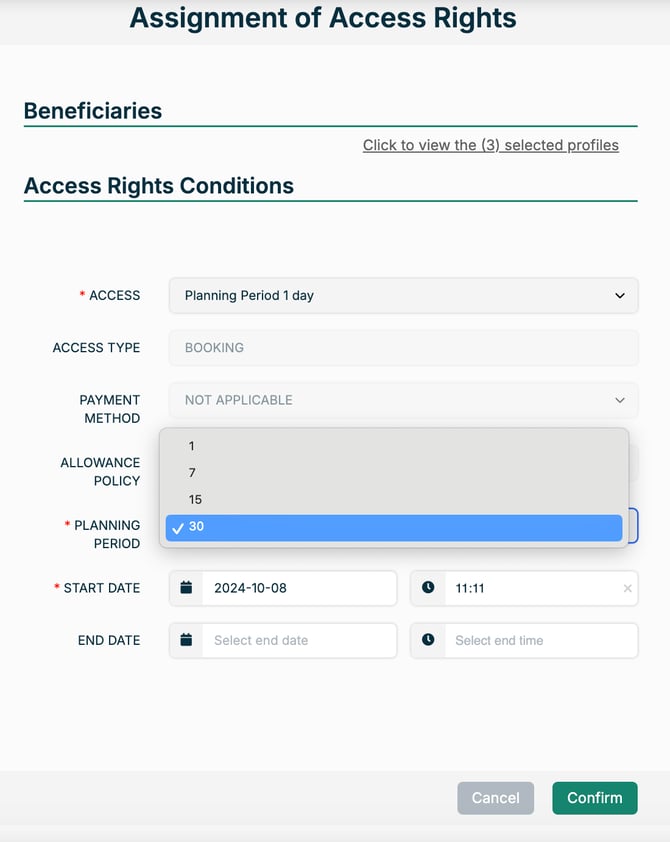
Task: Click the calendar icon beside end date
Action: point(186,640)
